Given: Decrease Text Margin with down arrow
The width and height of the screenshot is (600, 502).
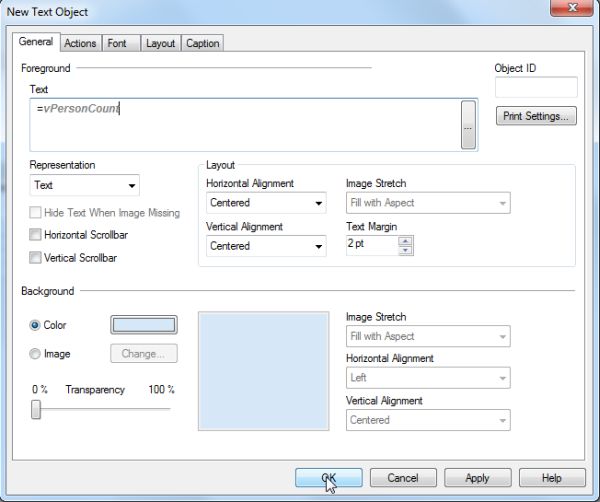Looking at the screenshot, I should click(x=405, y=250).
